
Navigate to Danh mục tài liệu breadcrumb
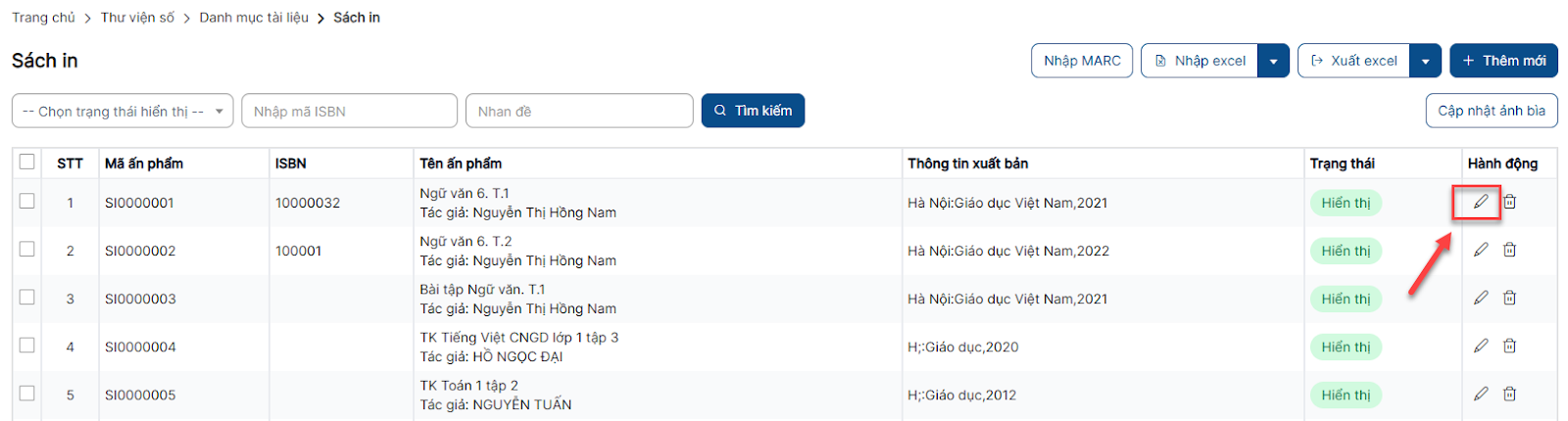click(254, 18)
